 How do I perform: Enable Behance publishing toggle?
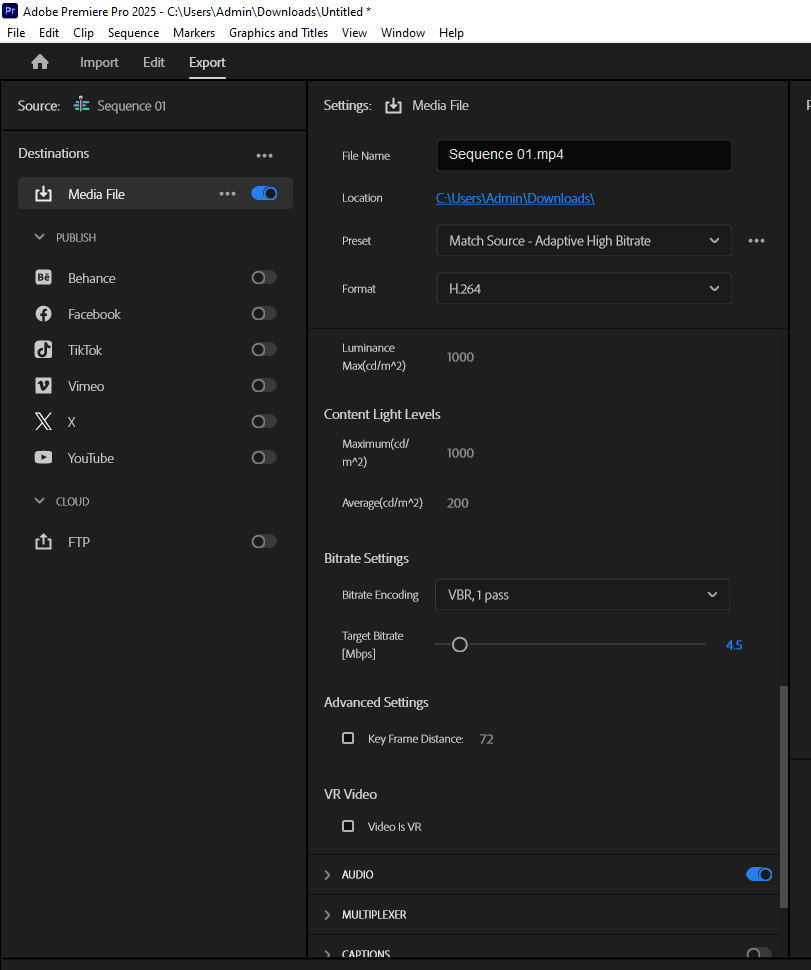pos(264,278)
